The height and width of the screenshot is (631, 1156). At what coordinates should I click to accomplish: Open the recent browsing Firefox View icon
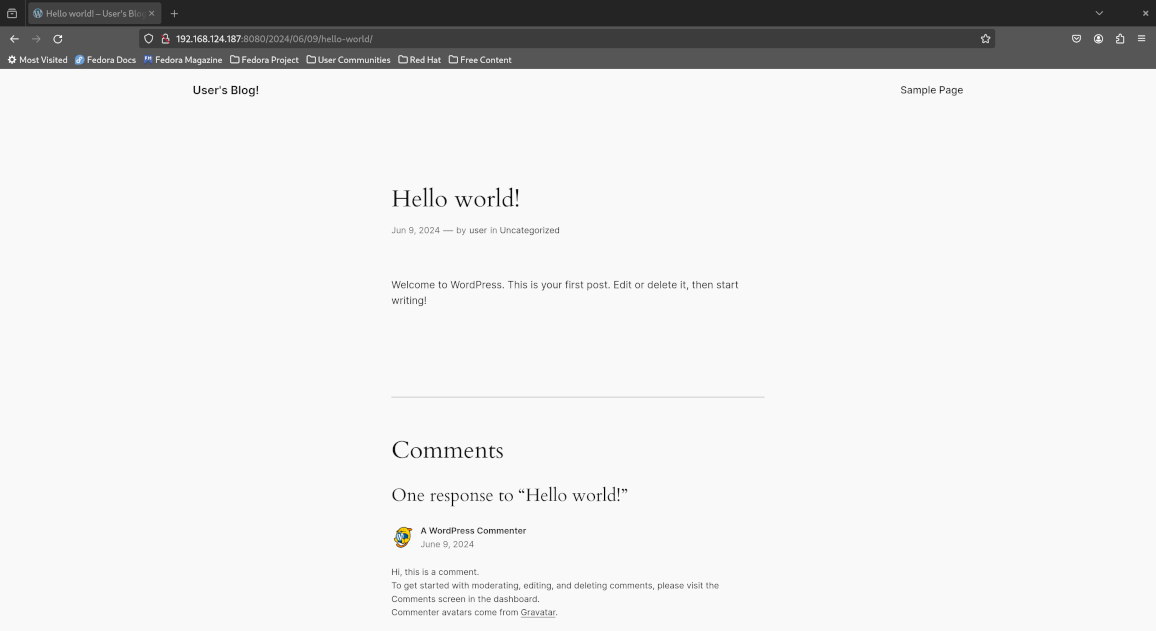(x=12, y=13)
